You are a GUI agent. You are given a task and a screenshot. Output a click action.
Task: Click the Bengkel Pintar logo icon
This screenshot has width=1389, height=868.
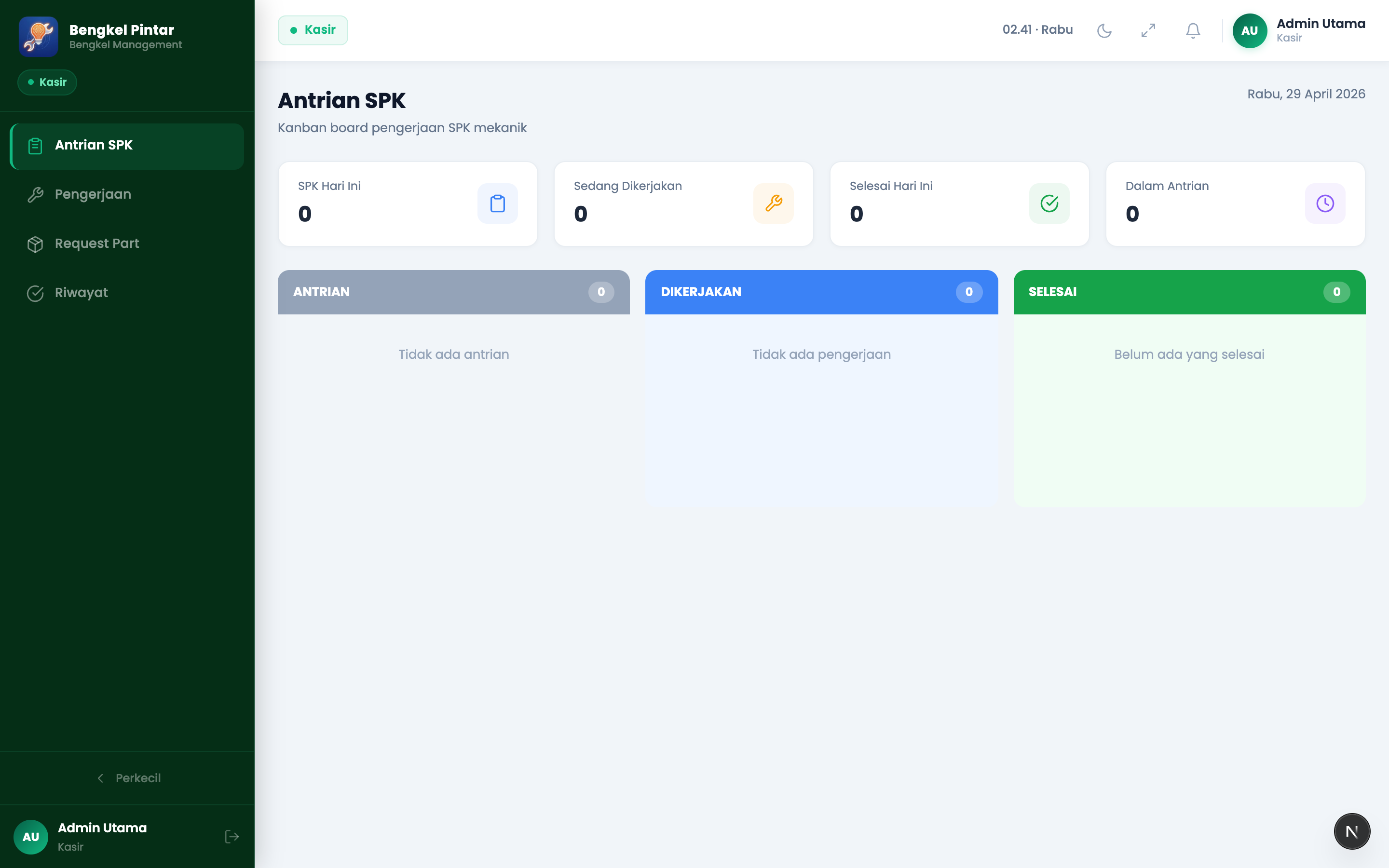coord(39,36)
